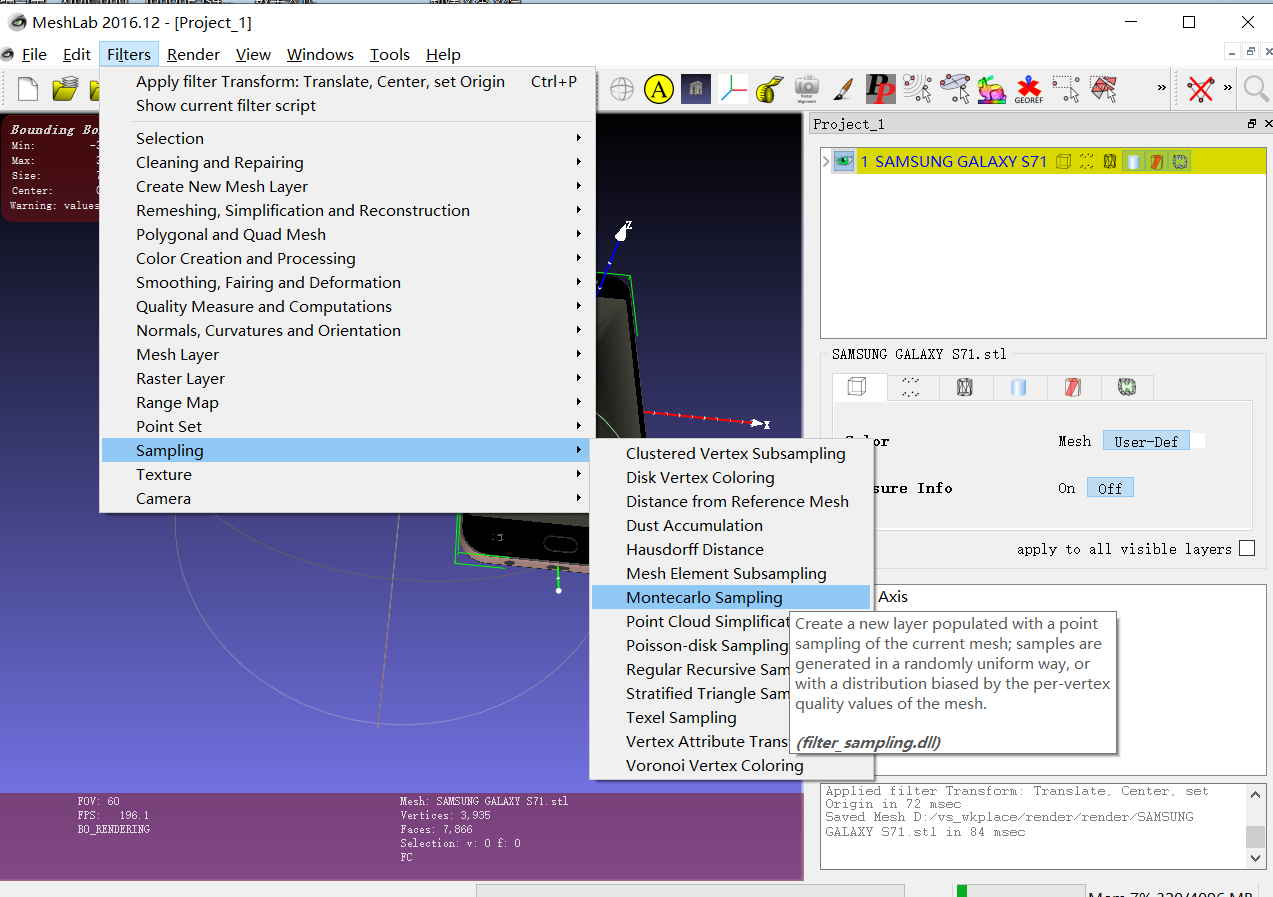
Task: Toggle the trackball globe icon
Action: 622,89
